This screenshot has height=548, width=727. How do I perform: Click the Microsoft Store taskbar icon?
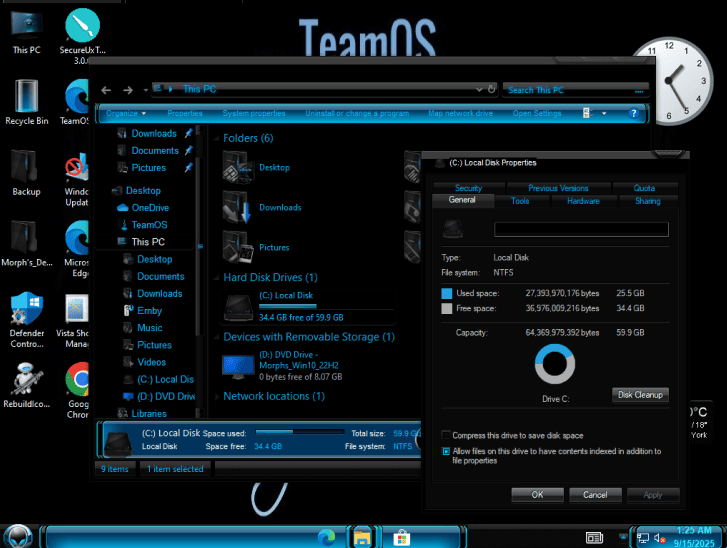402,537
